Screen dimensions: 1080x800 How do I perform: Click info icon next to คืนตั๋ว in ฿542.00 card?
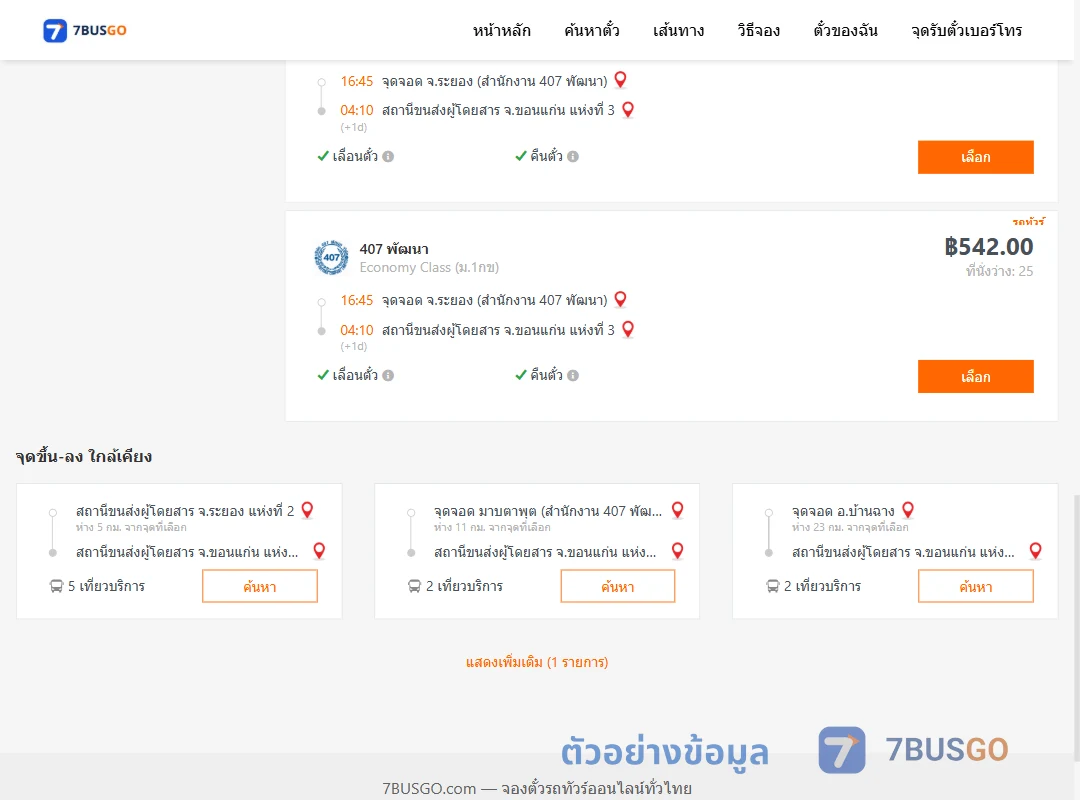pyautogui.click(x=573, y=376)
